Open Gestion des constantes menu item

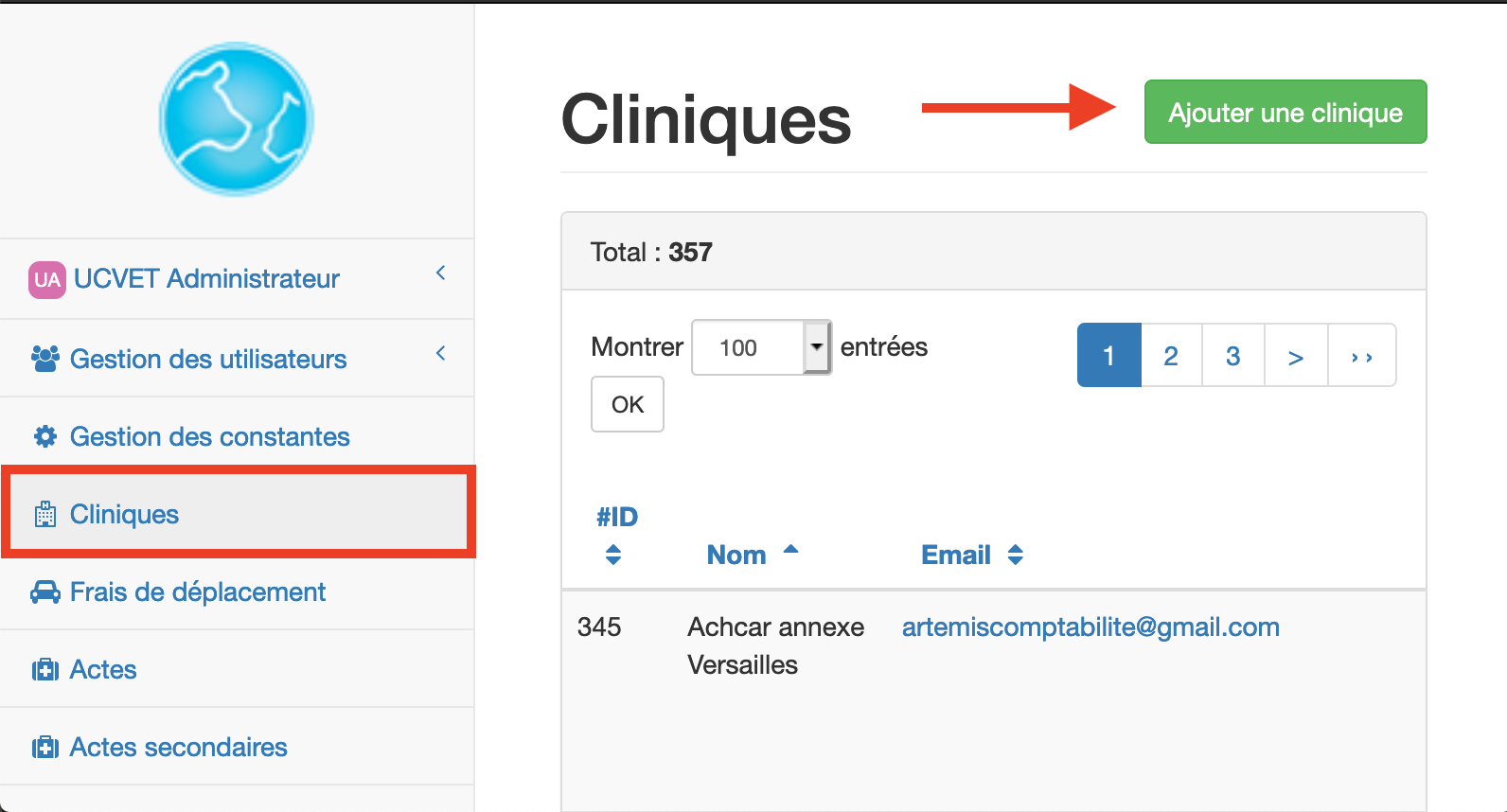209,436
